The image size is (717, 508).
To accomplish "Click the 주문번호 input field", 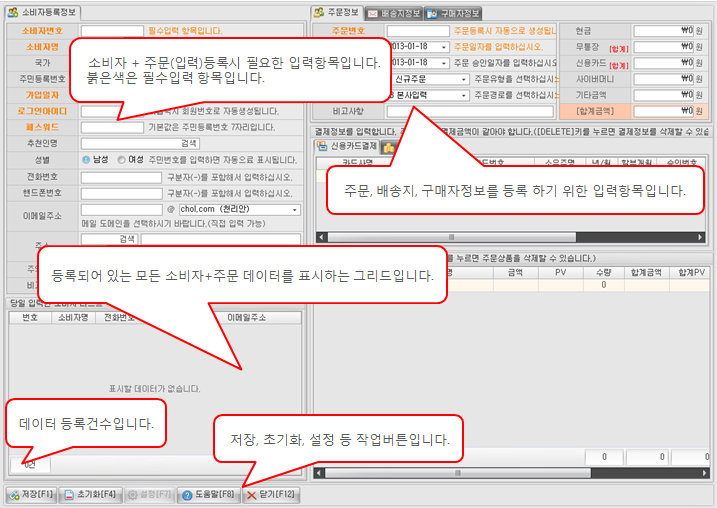I will 418,31.
